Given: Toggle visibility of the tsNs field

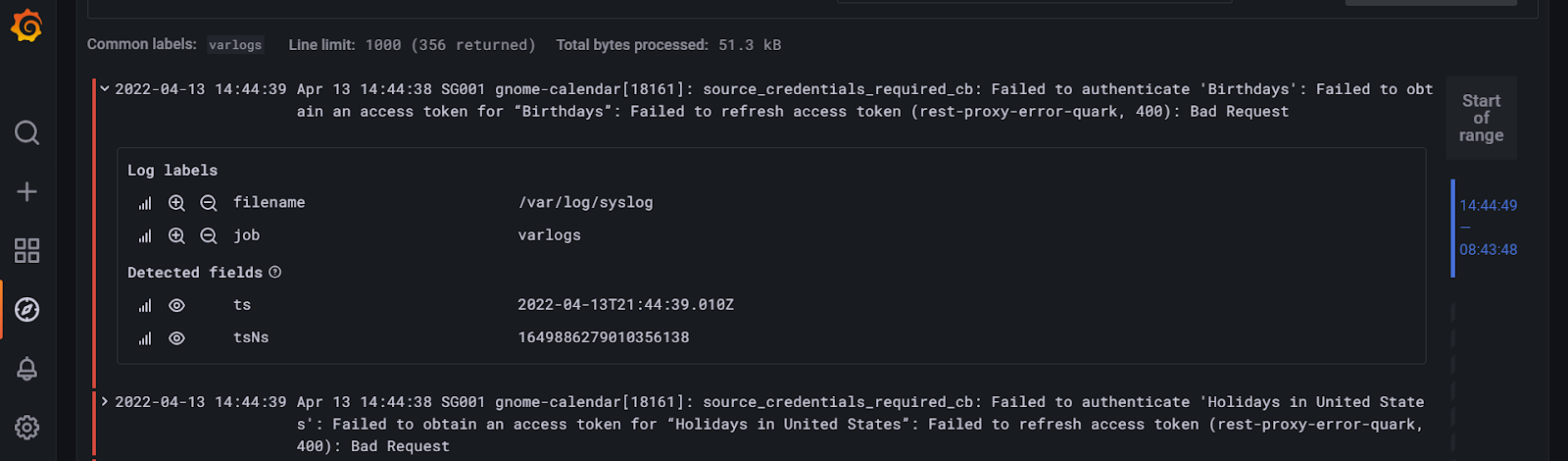Looking at the screenshot, I should 176,338.
